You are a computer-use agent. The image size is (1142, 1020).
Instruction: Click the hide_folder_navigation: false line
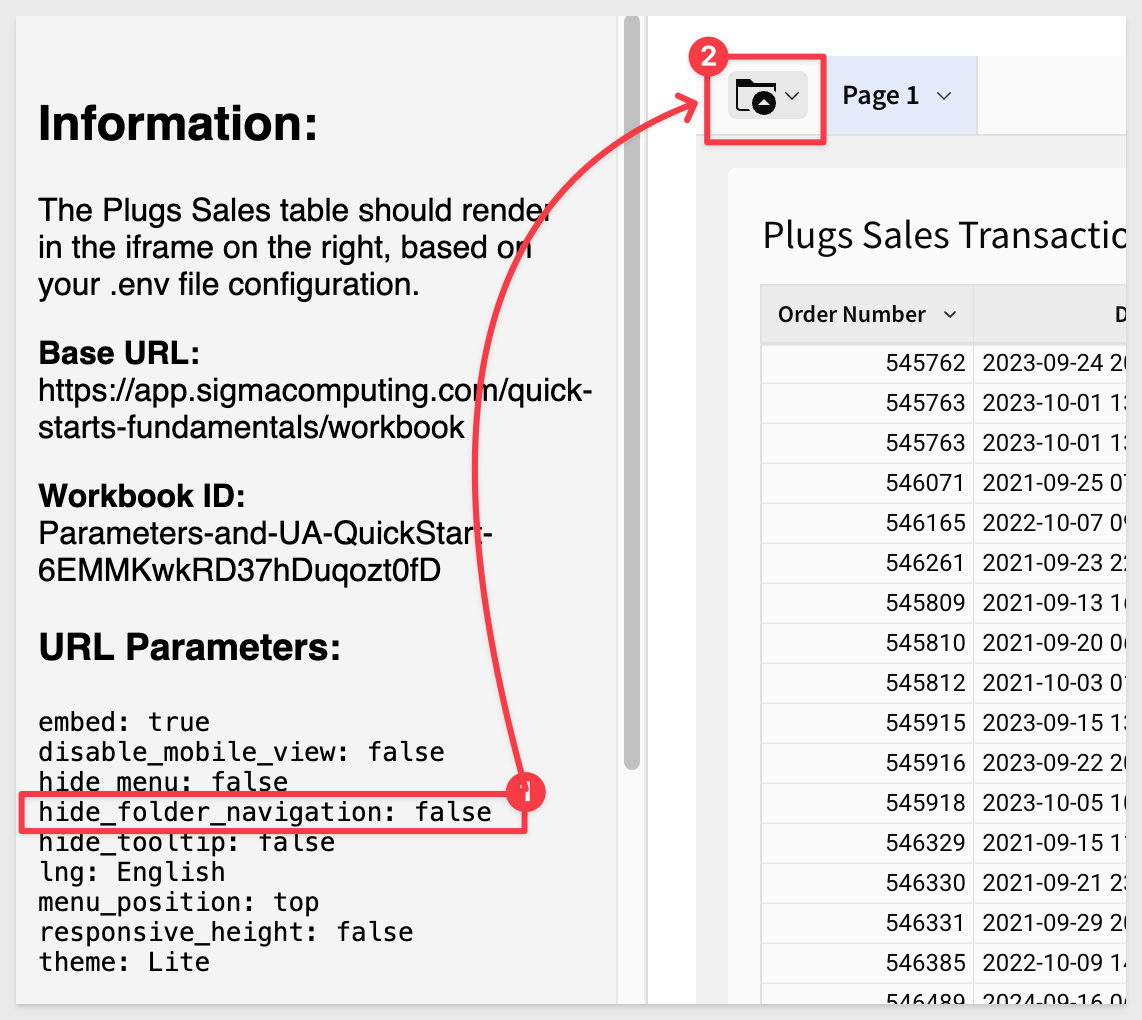pyautogui.click(x=265, y=812)
